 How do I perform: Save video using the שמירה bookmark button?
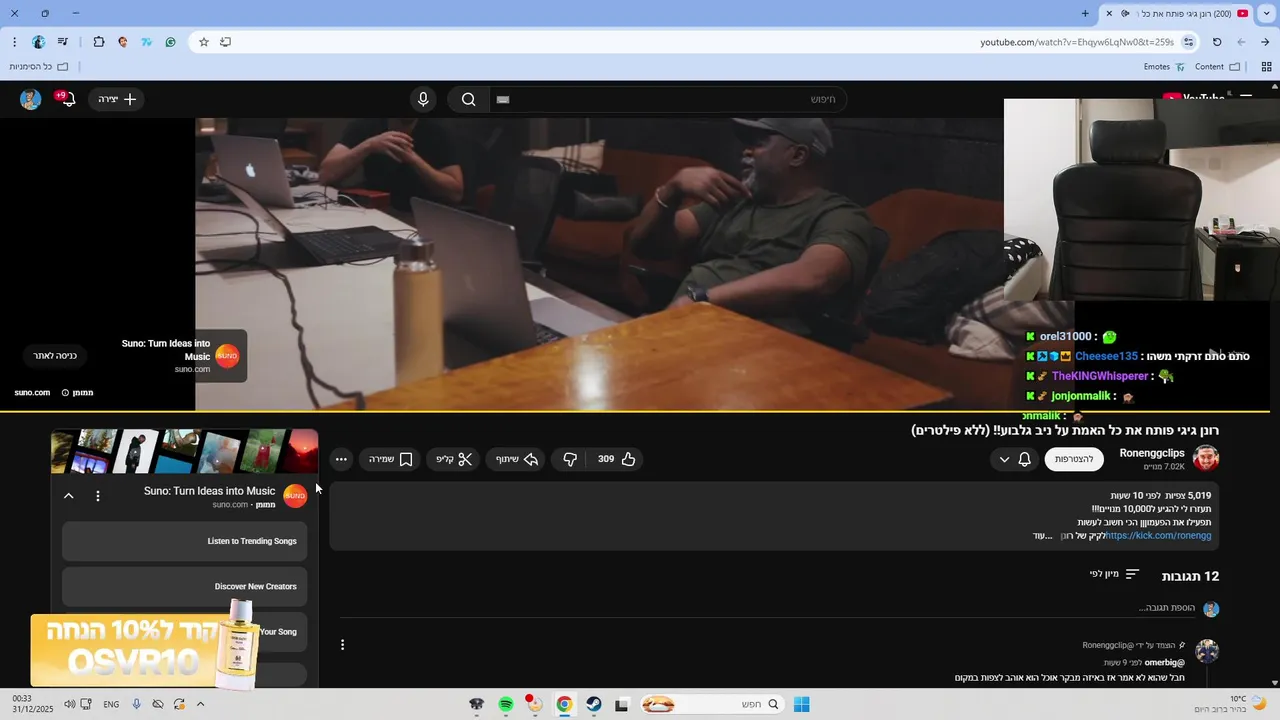pyautogui.click(x=391, y=459)
